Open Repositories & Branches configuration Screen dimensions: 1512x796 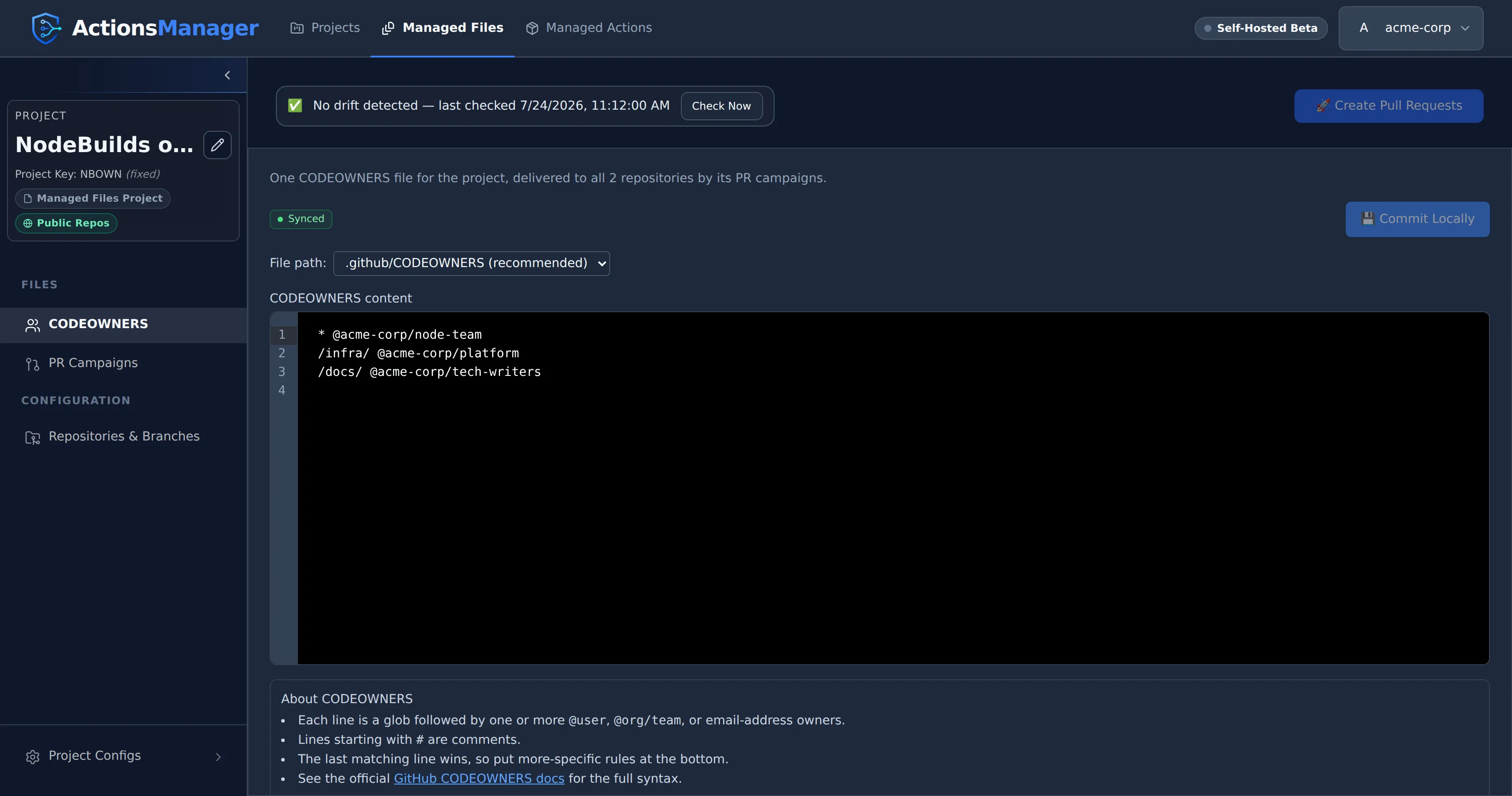pos(123,437)
